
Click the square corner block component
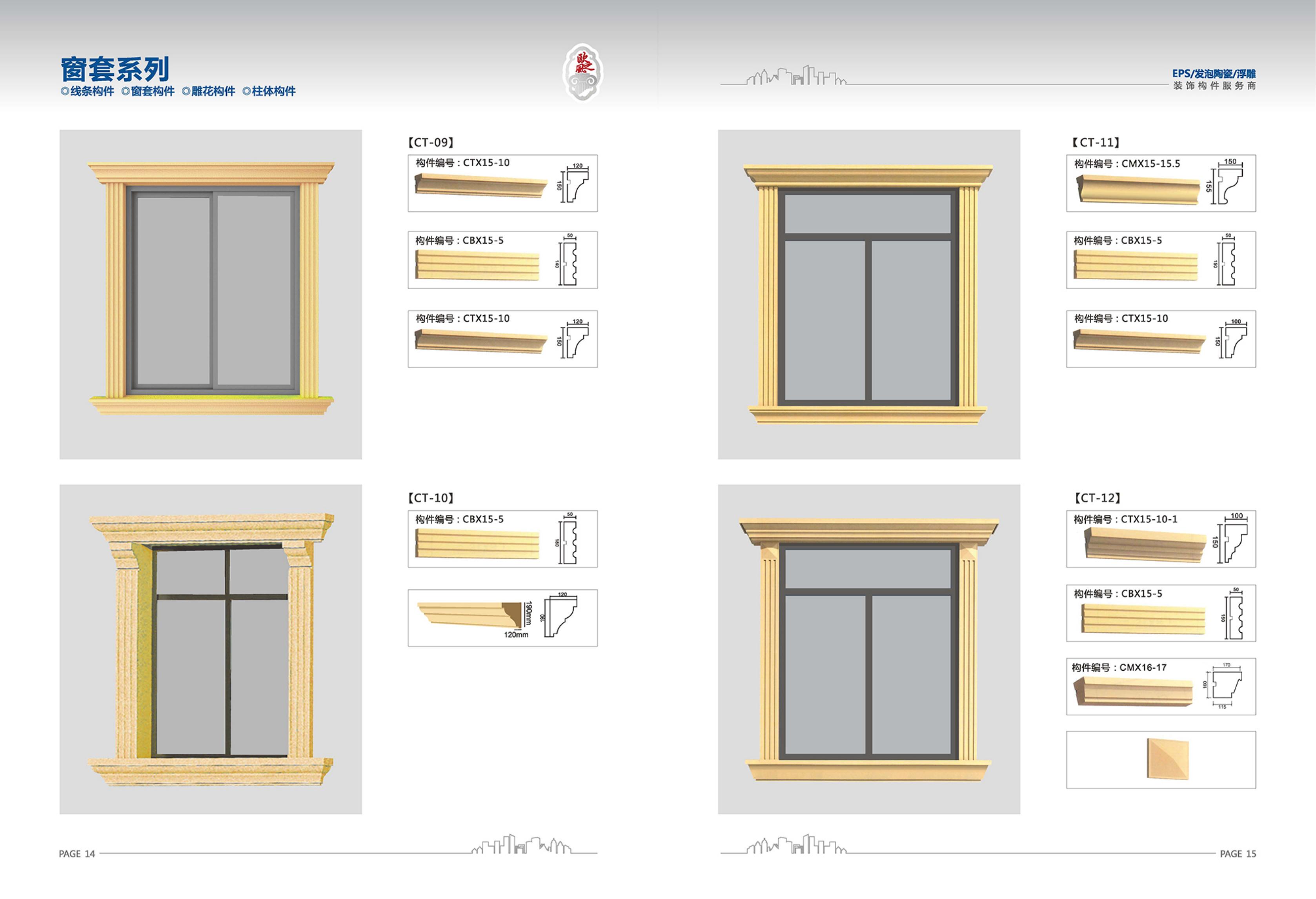coord(1168,759)
